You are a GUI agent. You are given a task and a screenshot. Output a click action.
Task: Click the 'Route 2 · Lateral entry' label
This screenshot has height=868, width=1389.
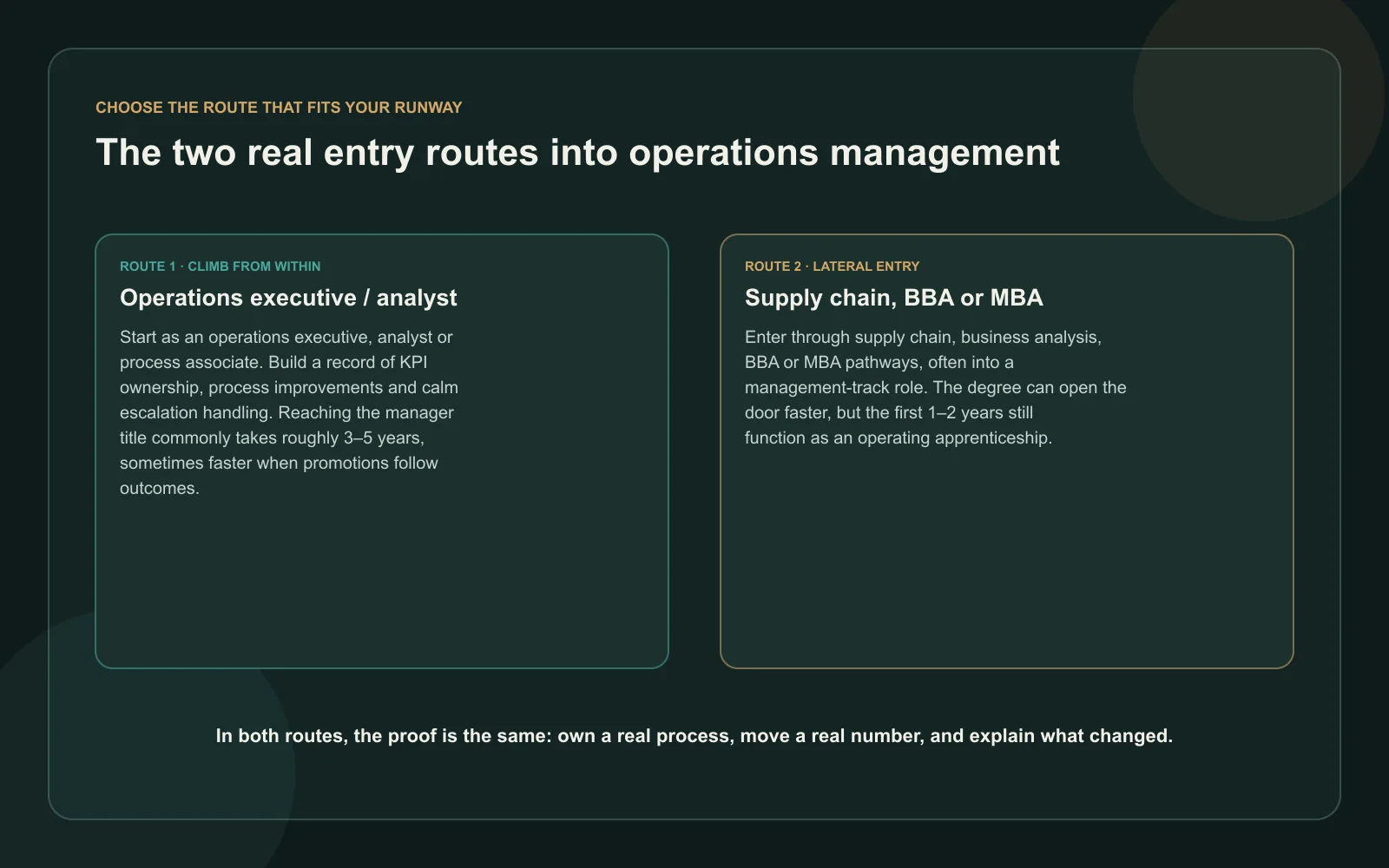tap(832, 266)
